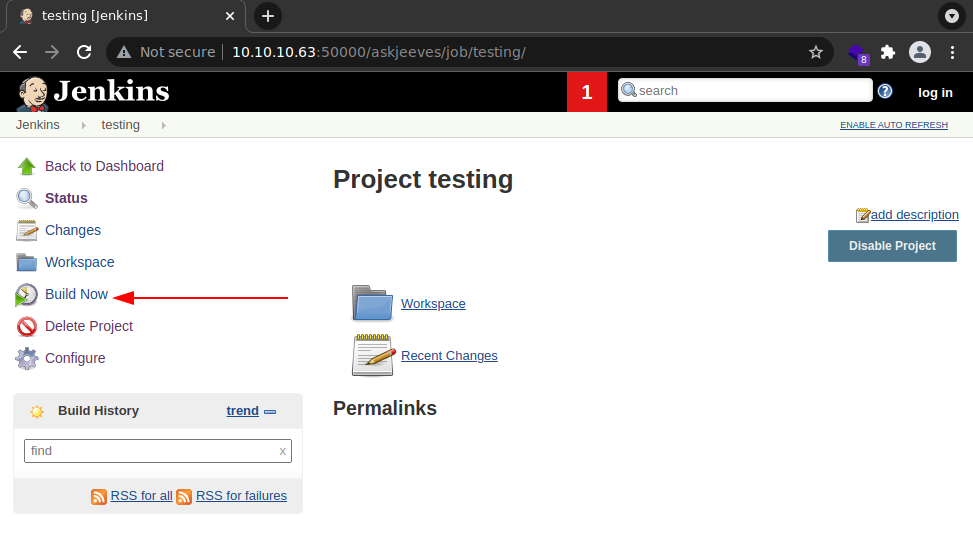Click the large Workspace folder icon
The image size is (973, 549).
click(372, 303)
